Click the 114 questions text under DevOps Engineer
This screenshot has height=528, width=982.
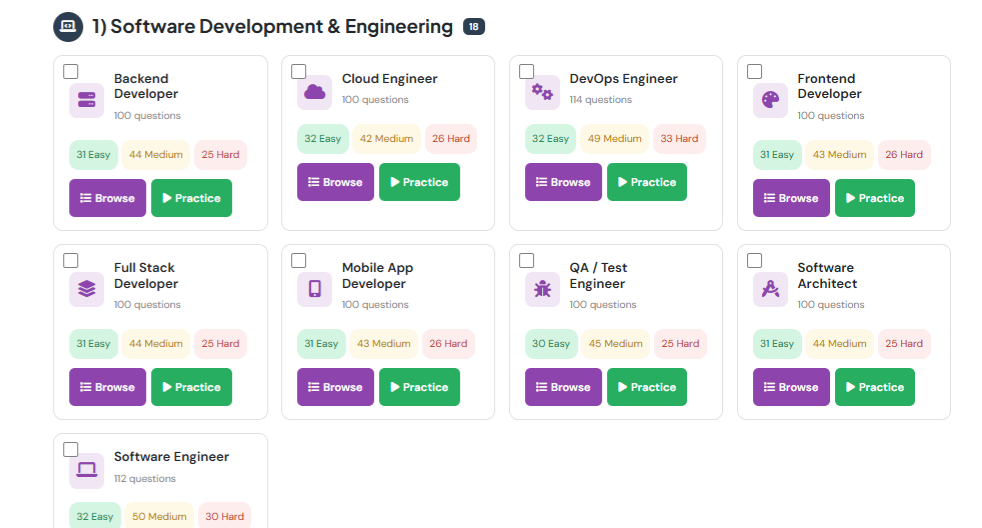click(601, 100)
